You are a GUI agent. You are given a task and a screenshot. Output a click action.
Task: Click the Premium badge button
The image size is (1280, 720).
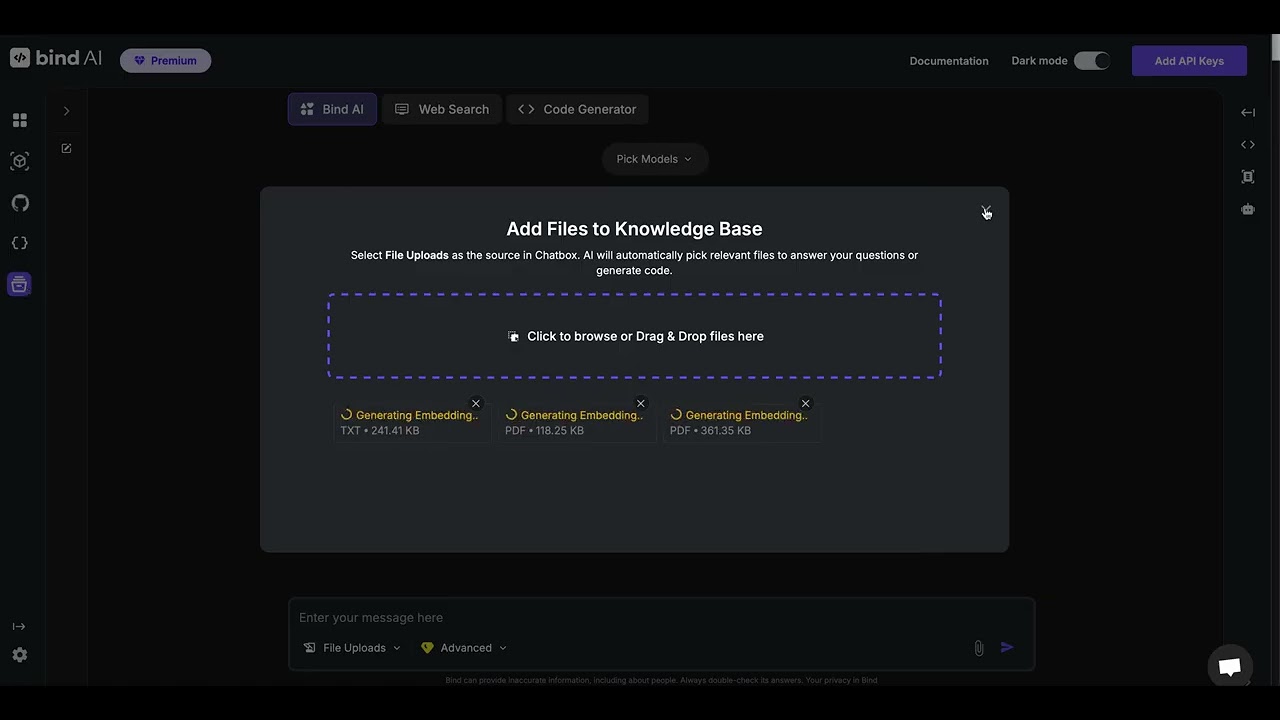click(165, 61)
